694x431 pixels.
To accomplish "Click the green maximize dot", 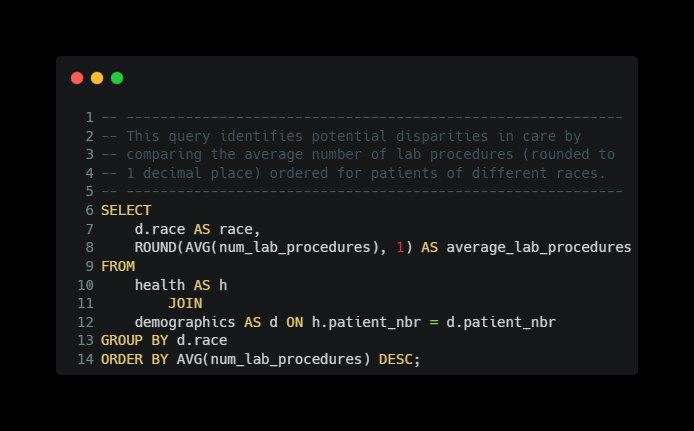I will click(117, 78).
